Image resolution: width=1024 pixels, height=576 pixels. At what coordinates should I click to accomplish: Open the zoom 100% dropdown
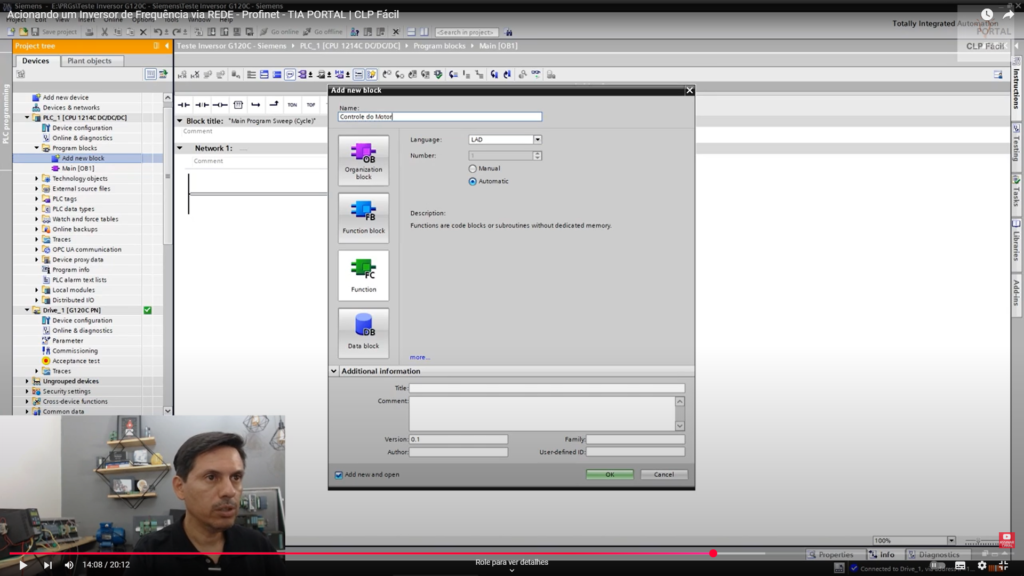(x=951, y=541)
